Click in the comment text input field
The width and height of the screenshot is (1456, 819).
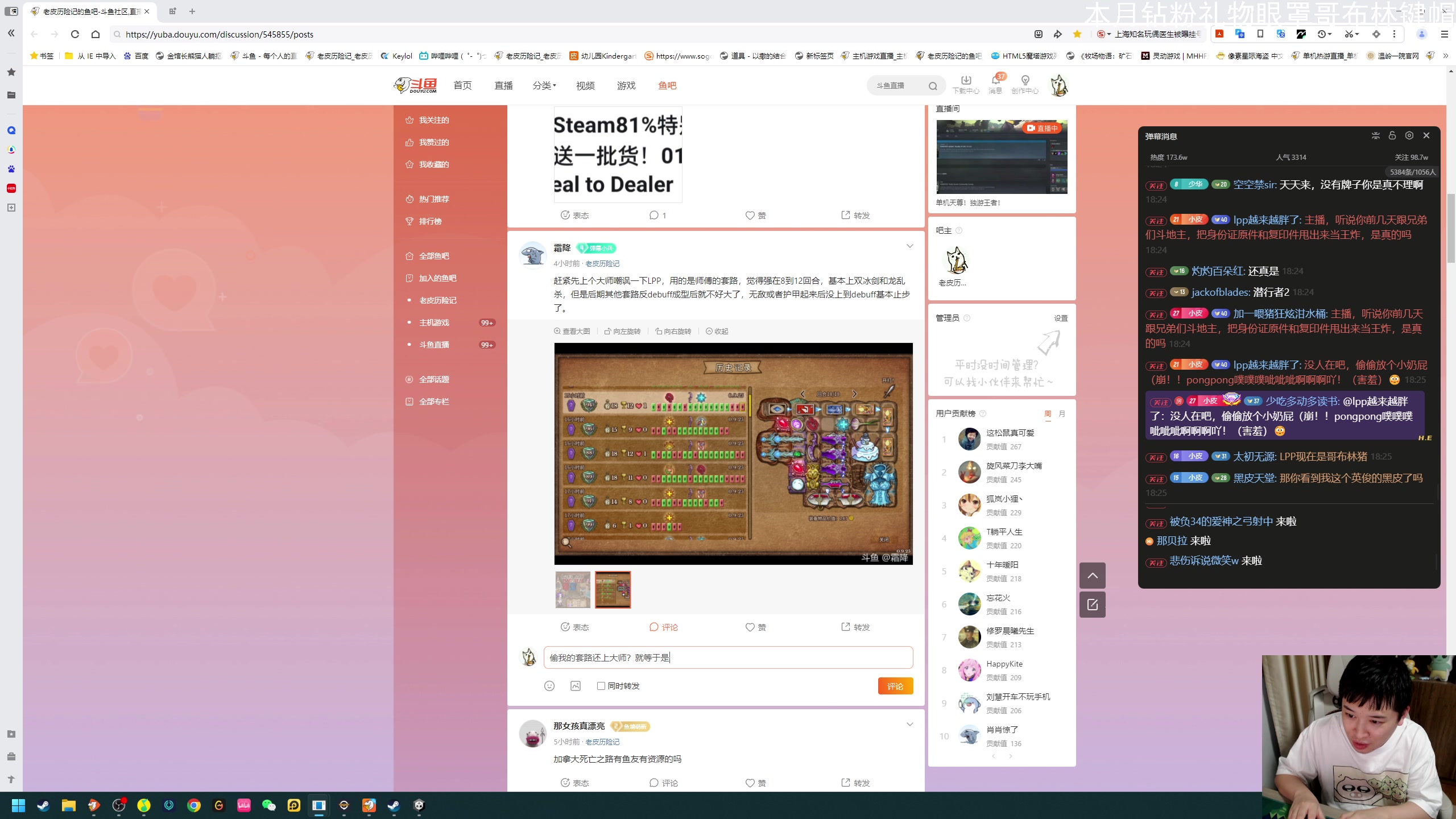pyautogui.click(x=728, y=657)
